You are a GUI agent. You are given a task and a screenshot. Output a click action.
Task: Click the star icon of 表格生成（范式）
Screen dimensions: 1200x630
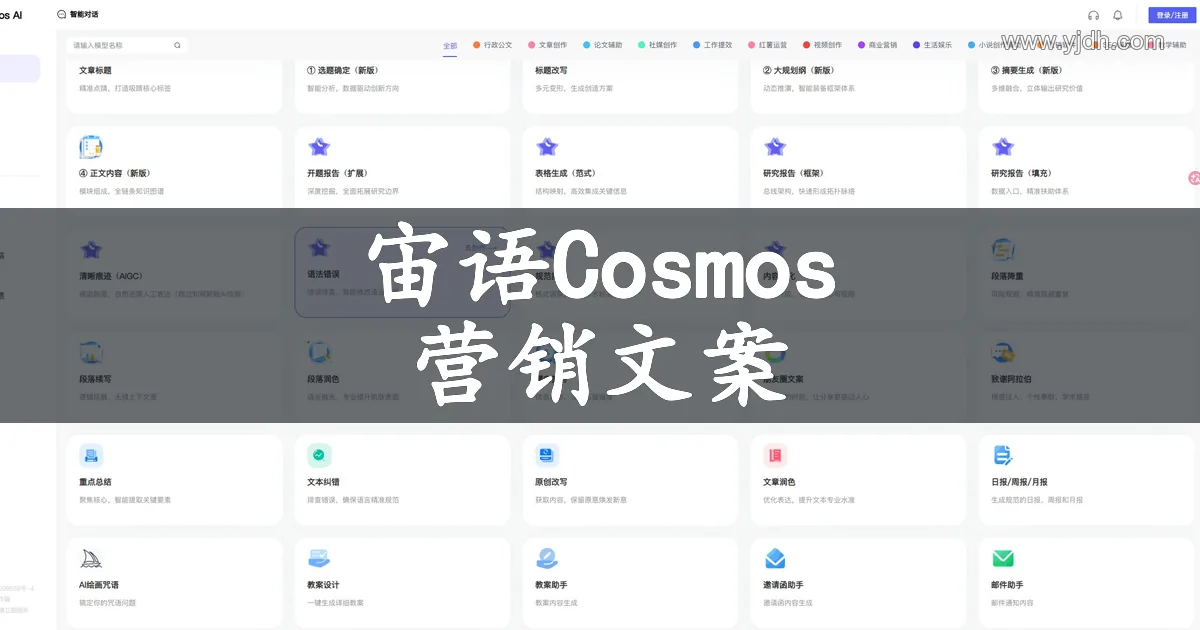point(547,147)
